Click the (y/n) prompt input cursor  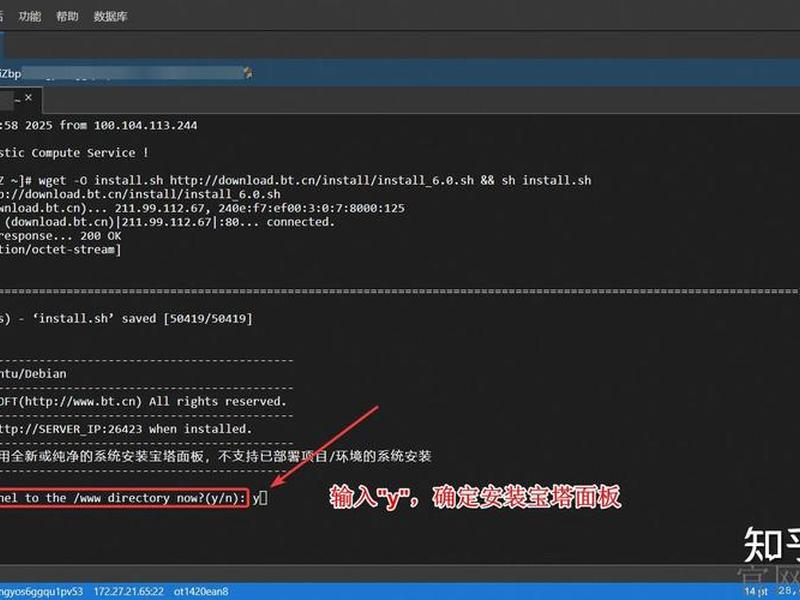(x=263, y=498)
